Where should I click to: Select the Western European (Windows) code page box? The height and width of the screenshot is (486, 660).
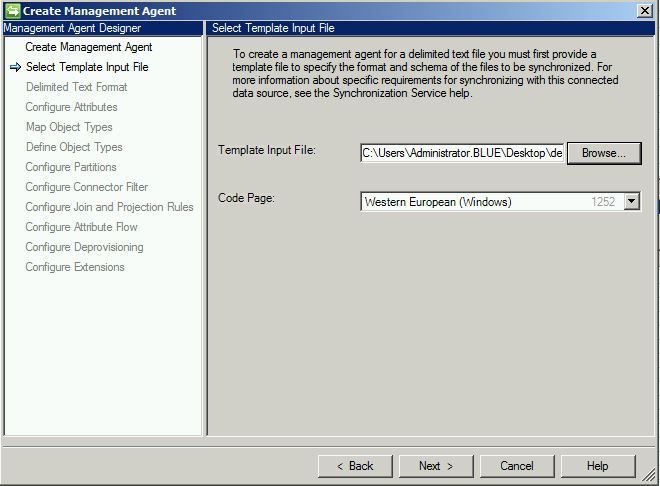click(x=500, y=202)
